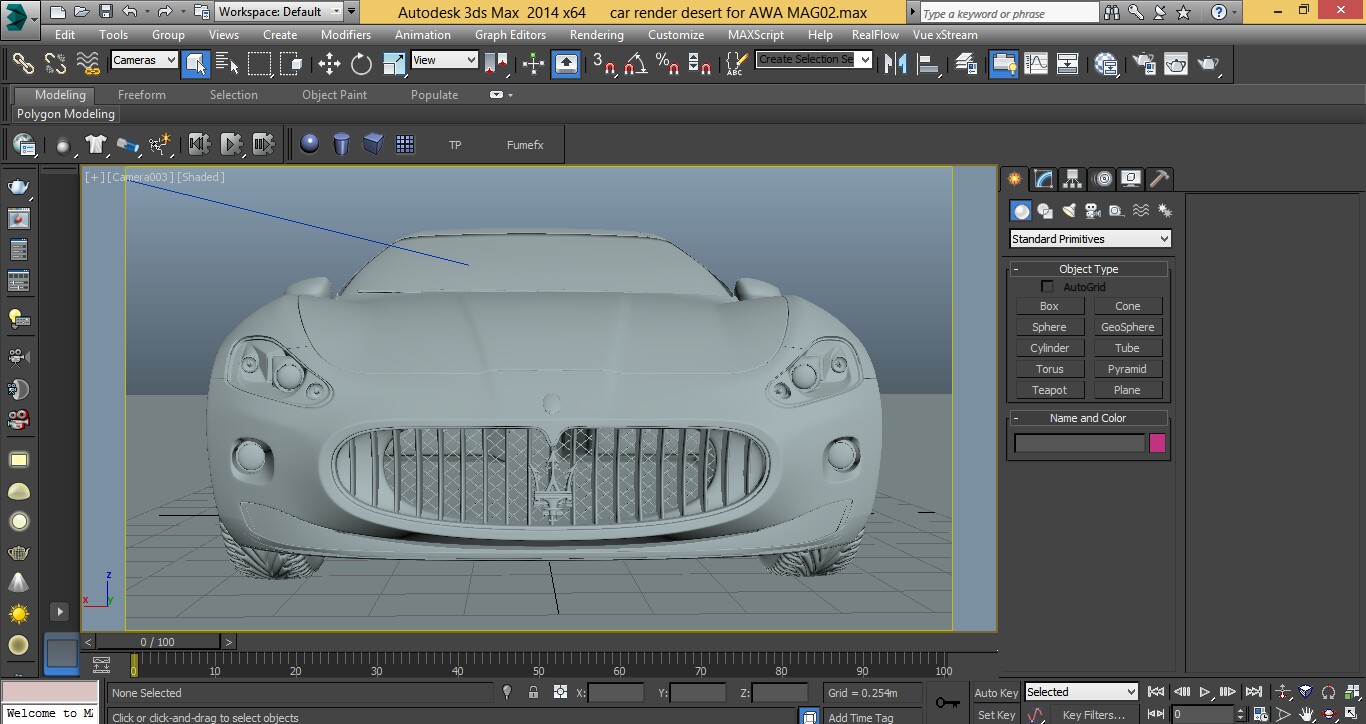
Task: Click the 0 / 100 time slider
Action: pyautogui.click(x=158, y=642)
